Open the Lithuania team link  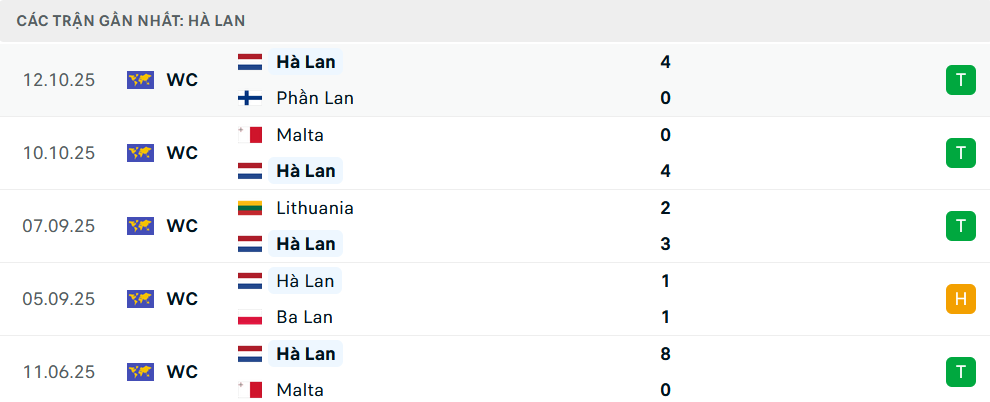(x=315, y=208)
